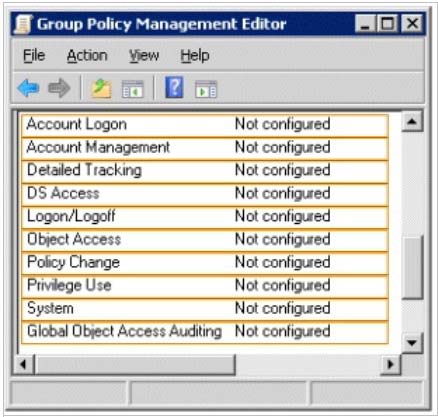Click Not configured value for System
This screenshot has height=417, width=438.
tap(283, 309)
